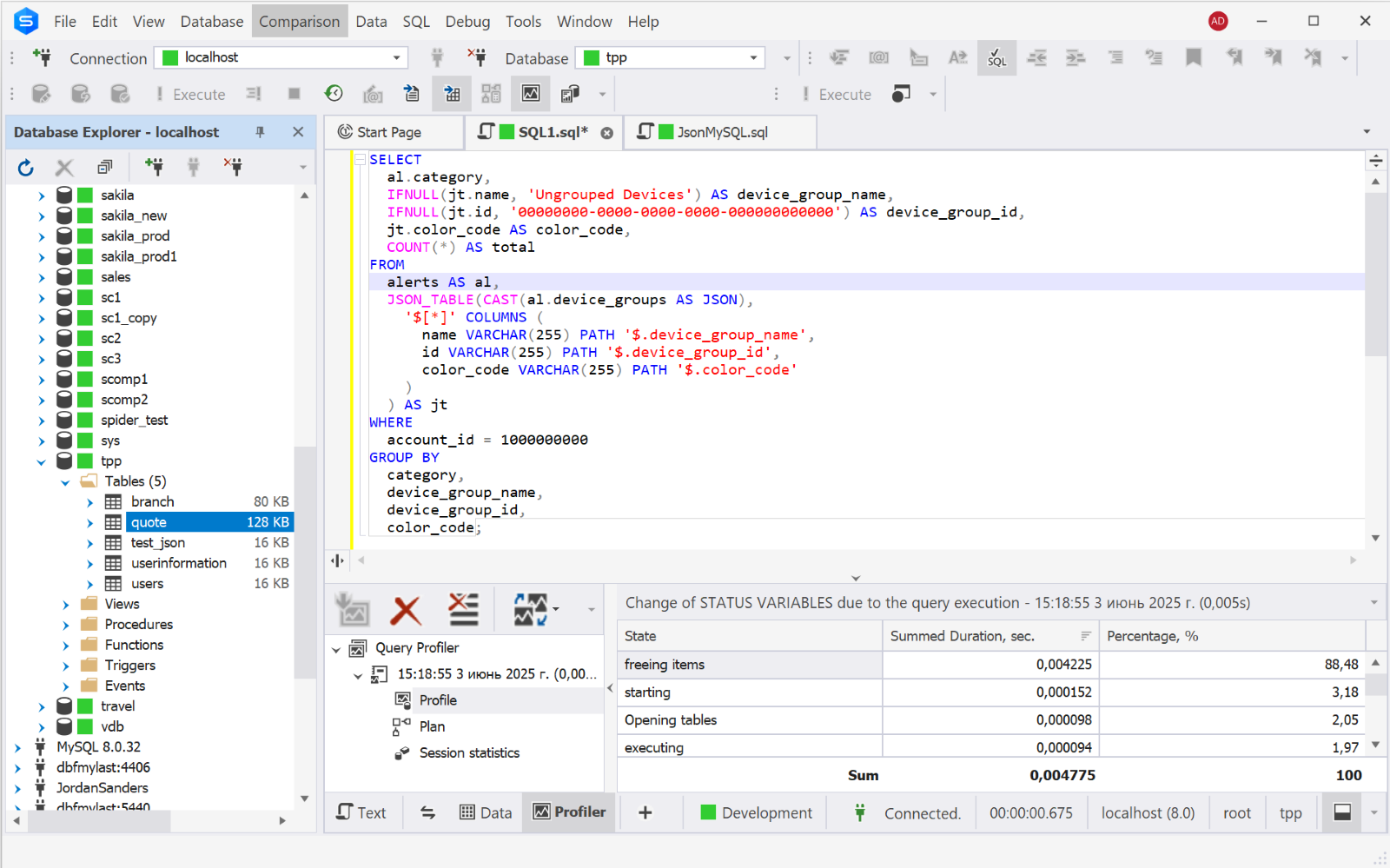Viewport: 1390px width, 868px height.
Task: Click the toggle bookmark icon
Action: [1194, 58]
